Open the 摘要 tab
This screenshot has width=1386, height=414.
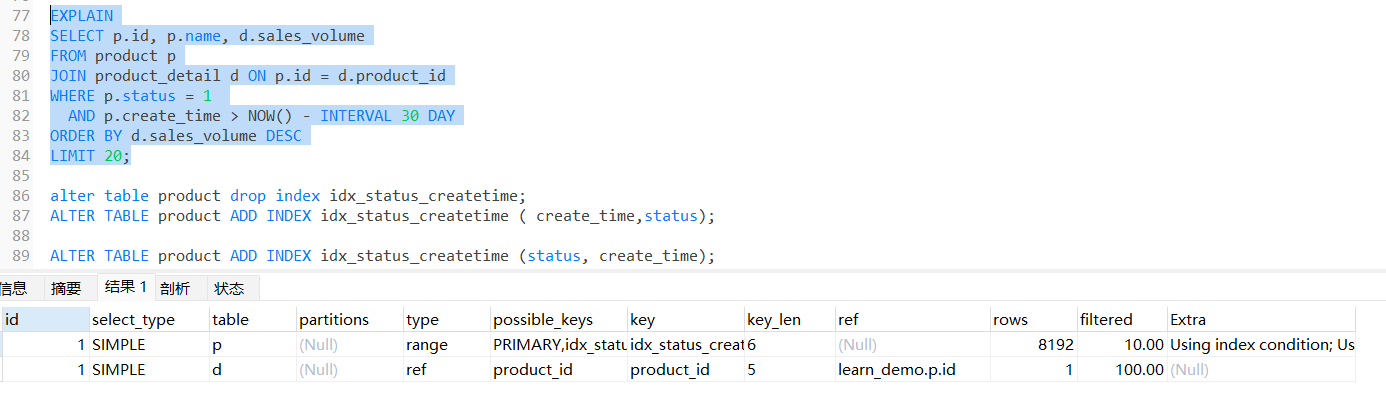66,288
